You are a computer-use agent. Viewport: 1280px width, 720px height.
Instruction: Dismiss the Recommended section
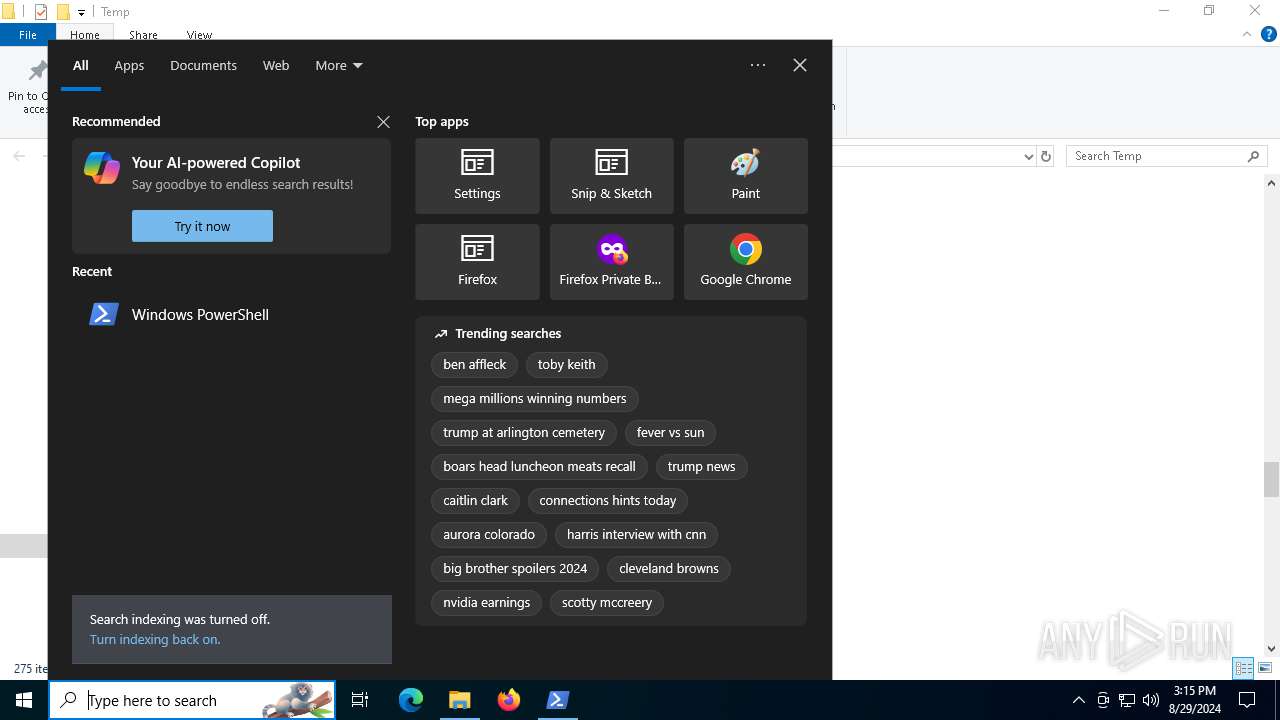(x=383, y=122)
